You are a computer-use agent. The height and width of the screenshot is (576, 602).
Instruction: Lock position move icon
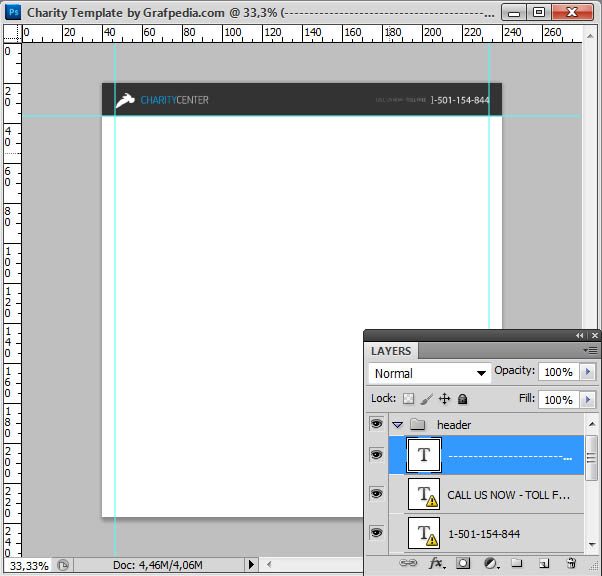444,399
